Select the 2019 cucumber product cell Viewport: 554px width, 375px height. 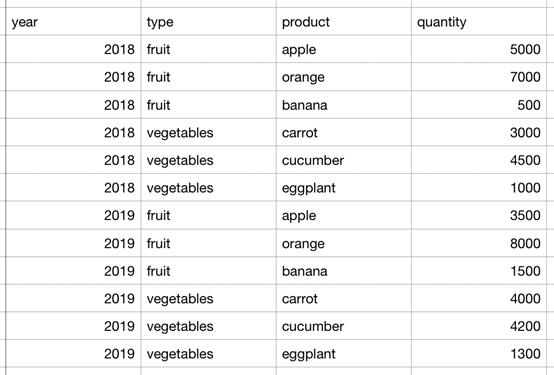(344, 326)
